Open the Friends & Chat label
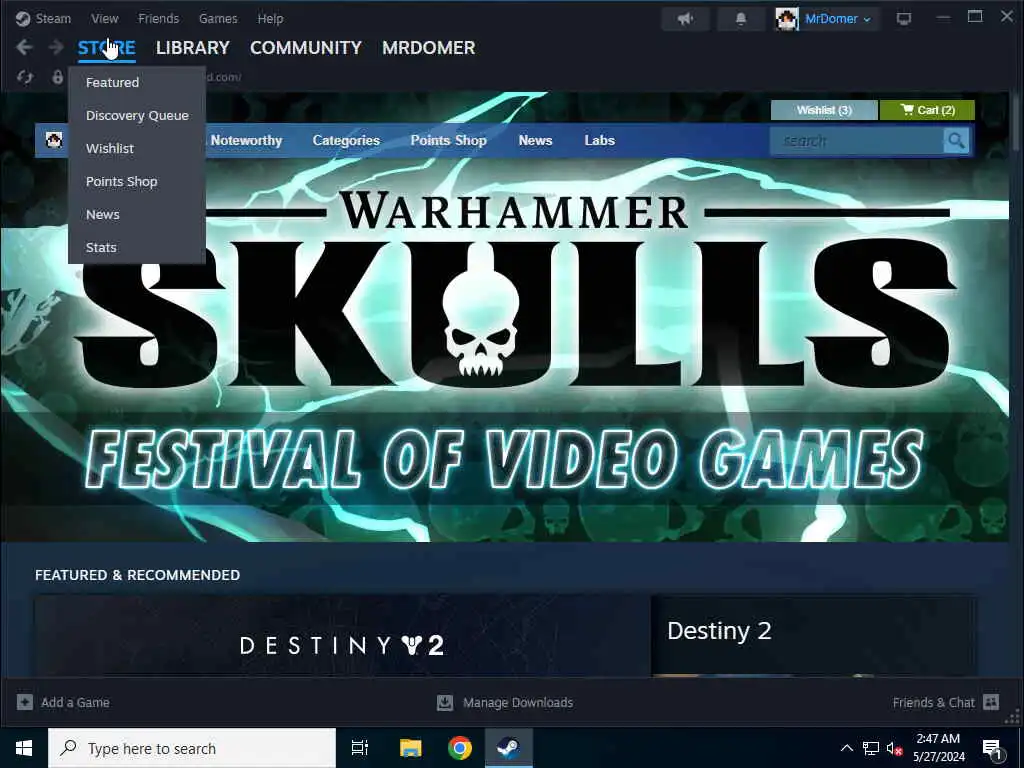Viewport: 1024px width, 768px height. 933,702
